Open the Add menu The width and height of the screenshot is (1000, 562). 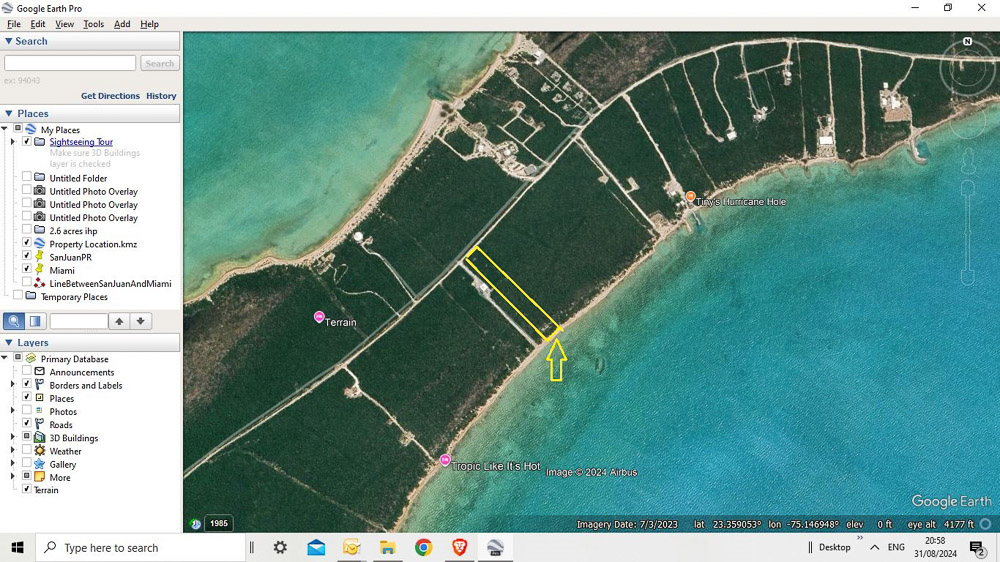pos(122,24)
